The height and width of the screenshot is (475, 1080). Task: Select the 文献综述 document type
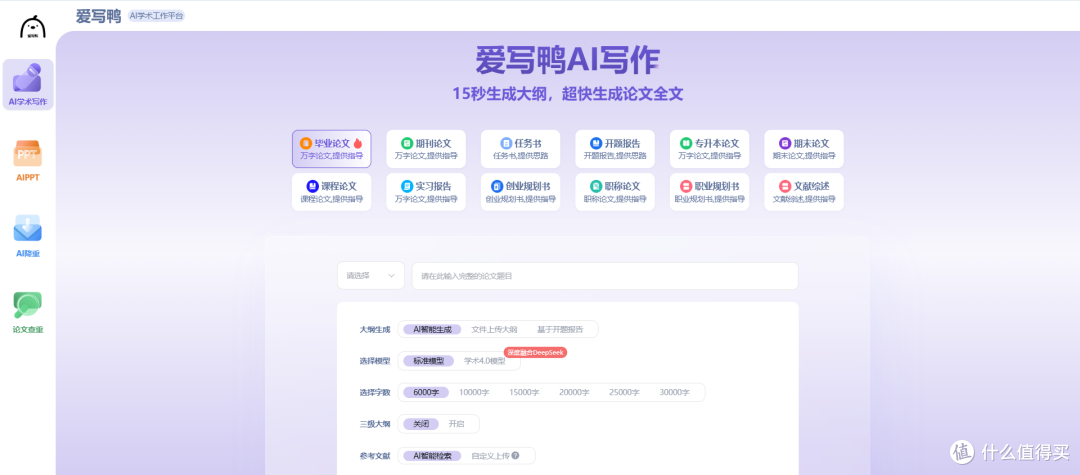[x=804, y=191]
